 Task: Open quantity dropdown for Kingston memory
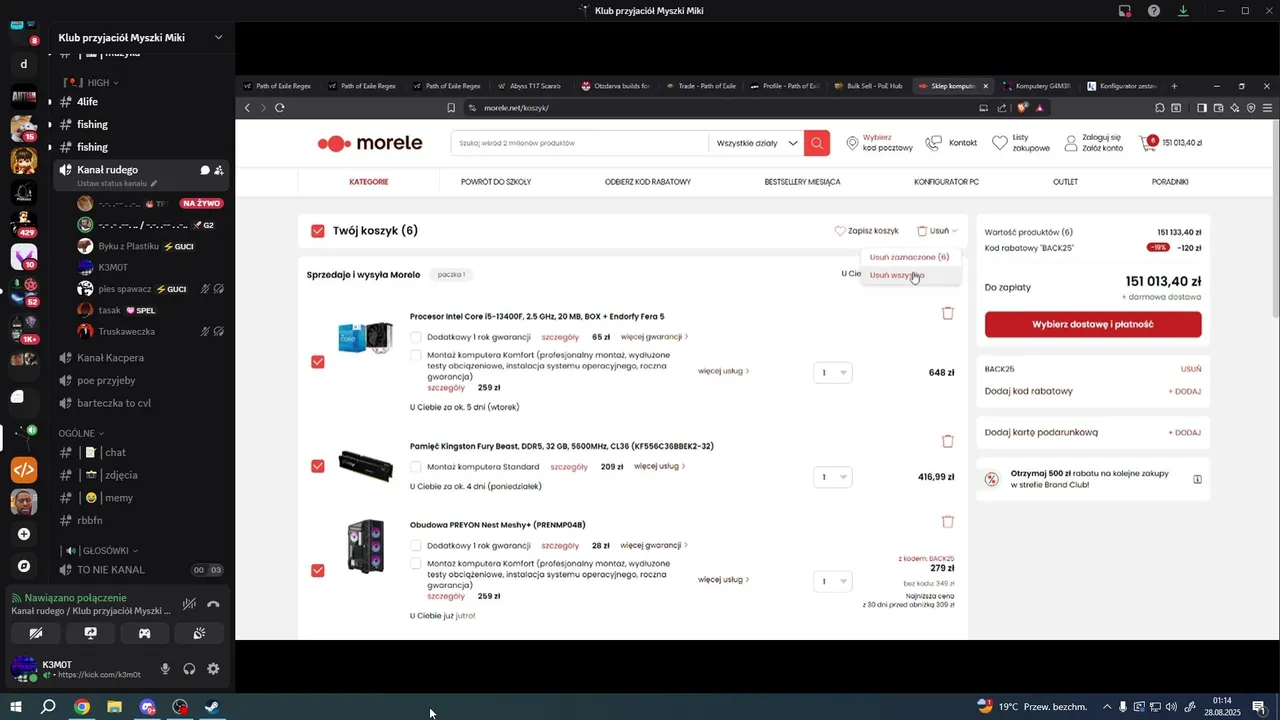tap(832, 477)
